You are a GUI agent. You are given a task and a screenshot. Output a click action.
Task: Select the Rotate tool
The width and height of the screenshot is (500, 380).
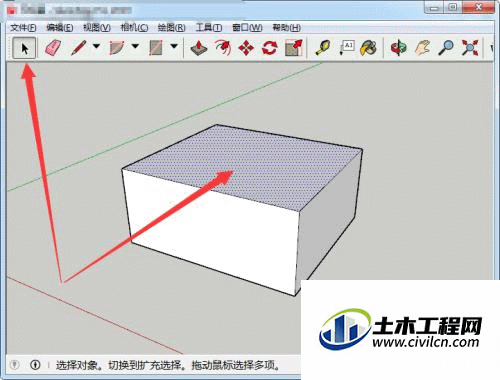click(x=269, y=48)
